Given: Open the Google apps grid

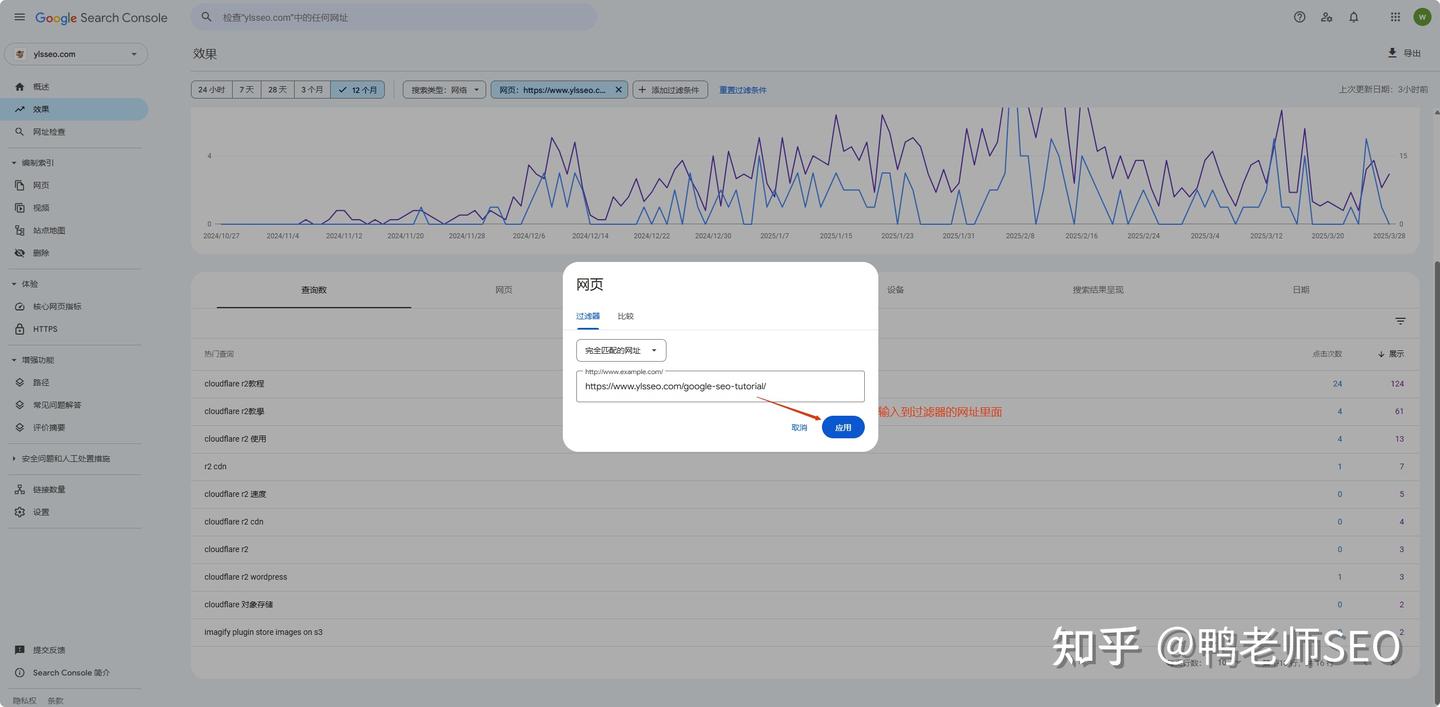Looking at the screenshot, I should pos(1395,17).
